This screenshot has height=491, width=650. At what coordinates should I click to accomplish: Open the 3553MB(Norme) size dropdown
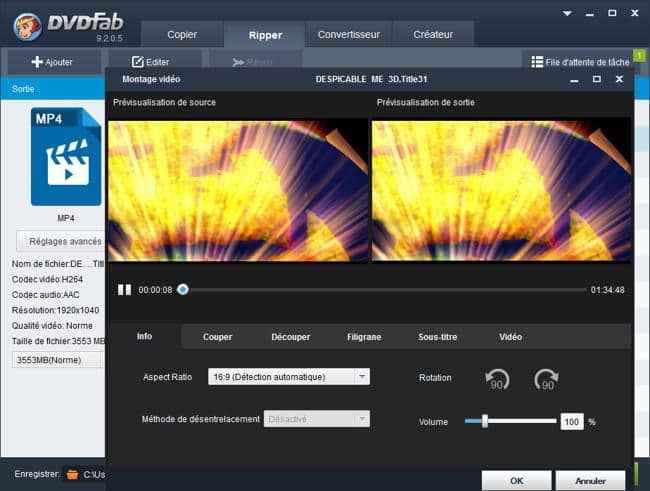(x=58, y=360)
